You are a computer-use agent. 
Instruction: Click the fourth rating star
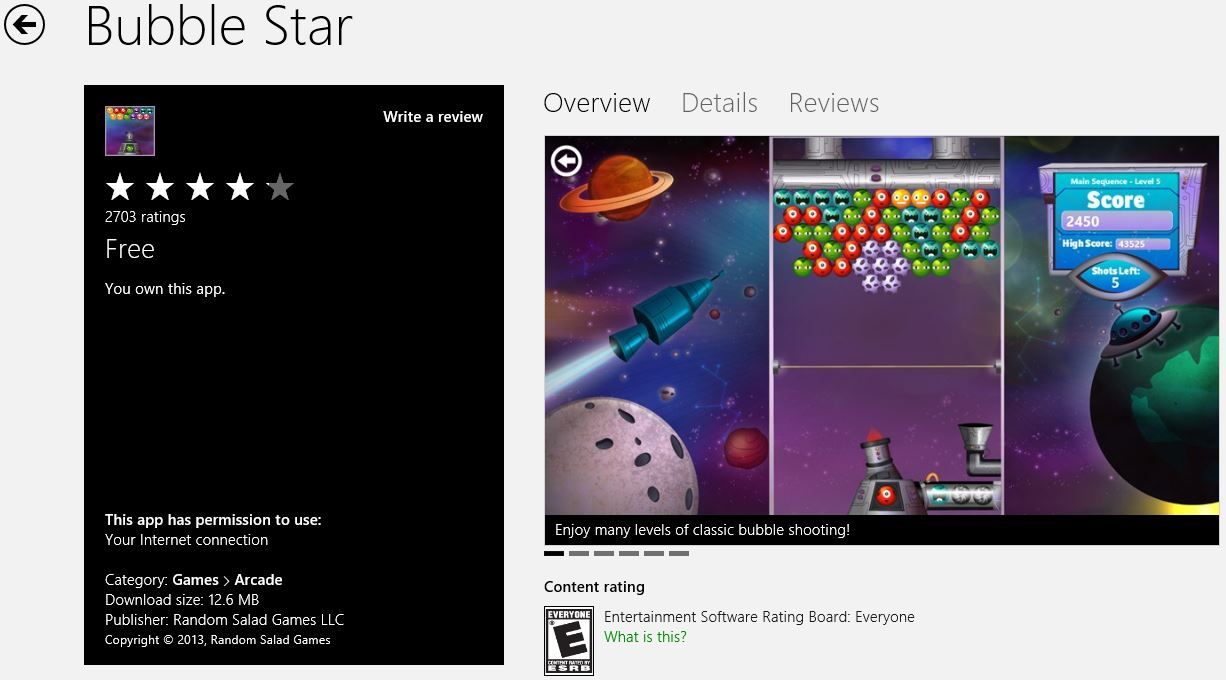pyautogui.click(x=240, y=187)
